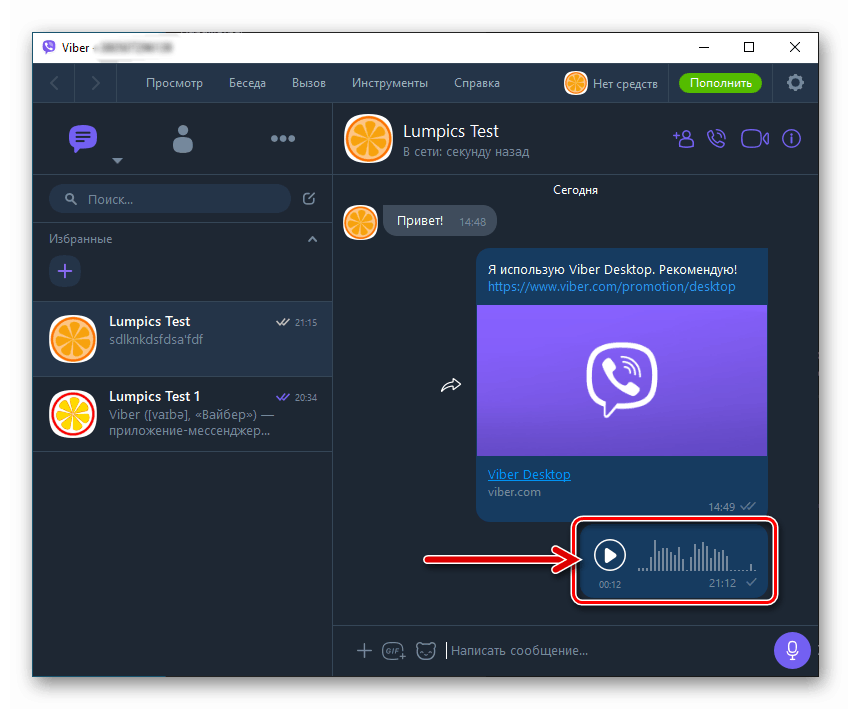Open the purple Viber preview image

(622, 380)
